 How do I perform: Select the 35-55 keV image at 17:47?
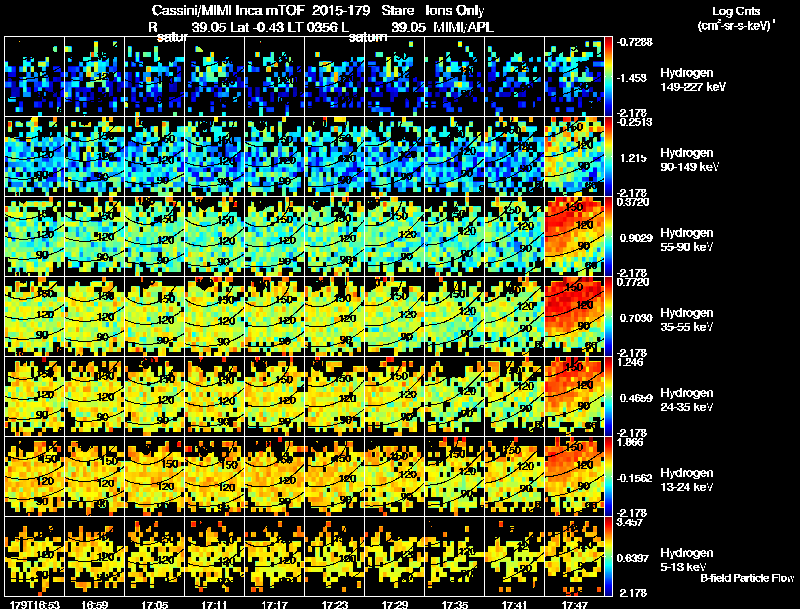(574, 317)
